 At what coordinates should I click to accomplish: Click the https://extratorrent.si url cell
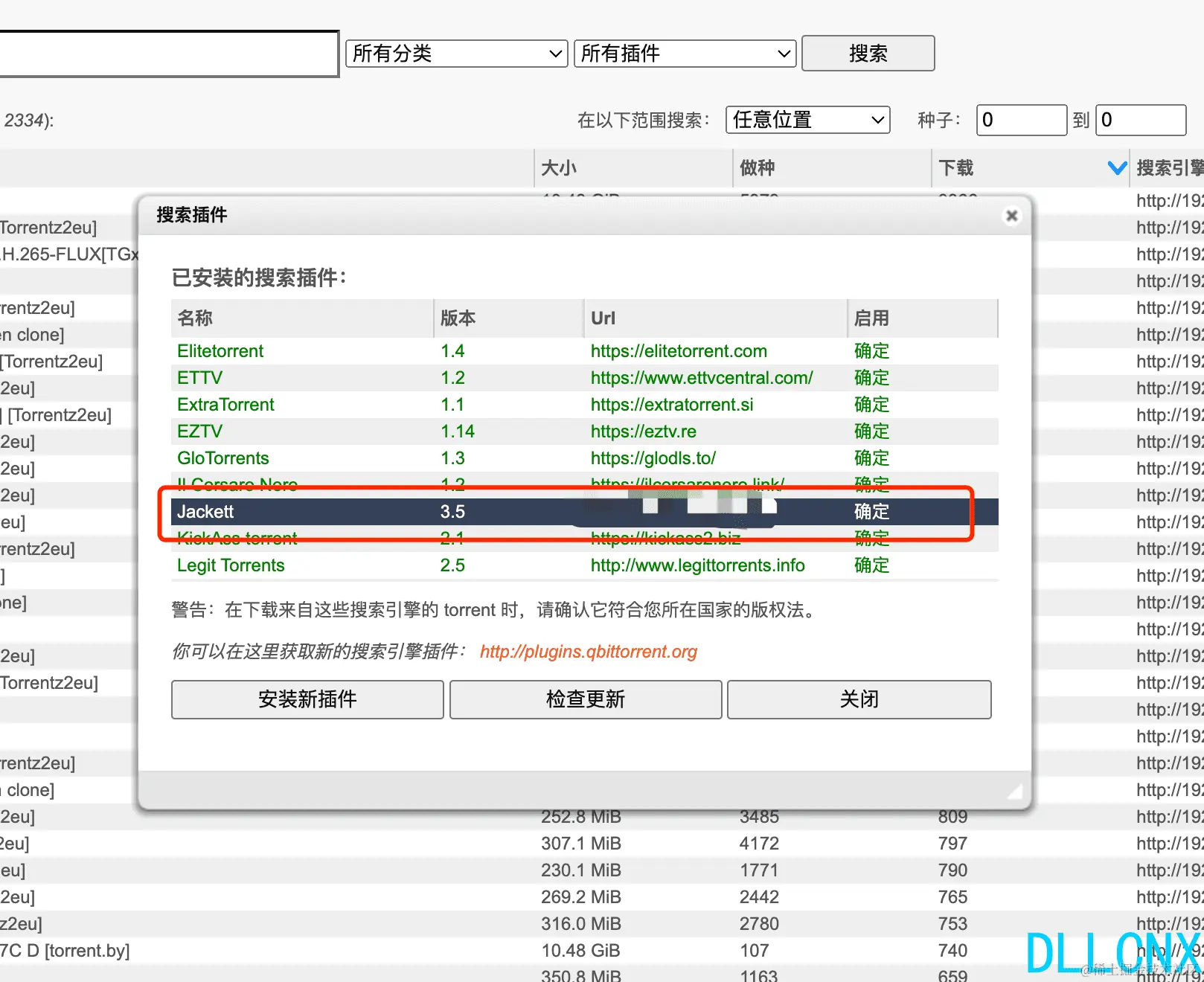(672, 405)
